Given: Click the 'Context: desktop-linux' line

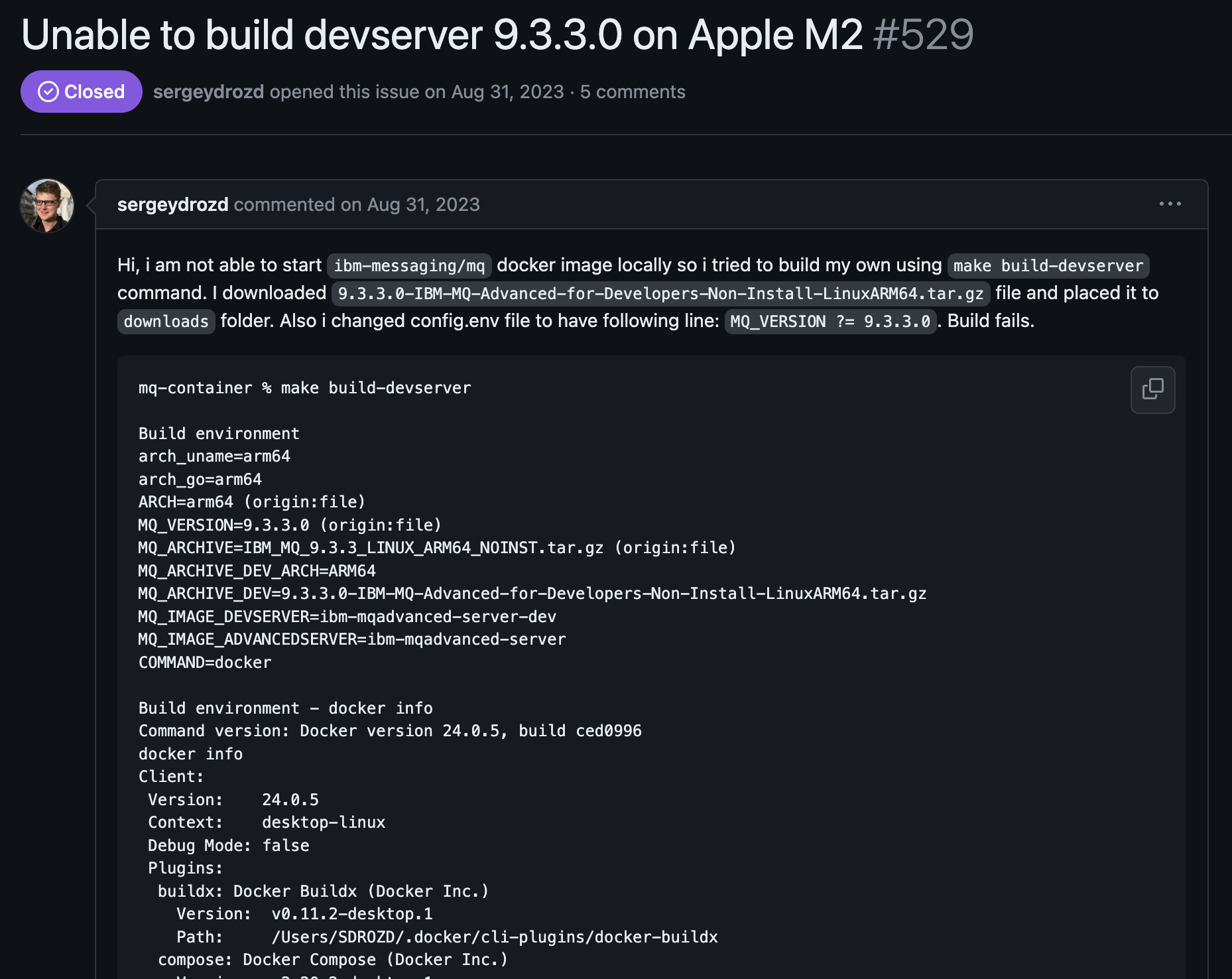Looking at the screenshot, I should coord(267,822).
